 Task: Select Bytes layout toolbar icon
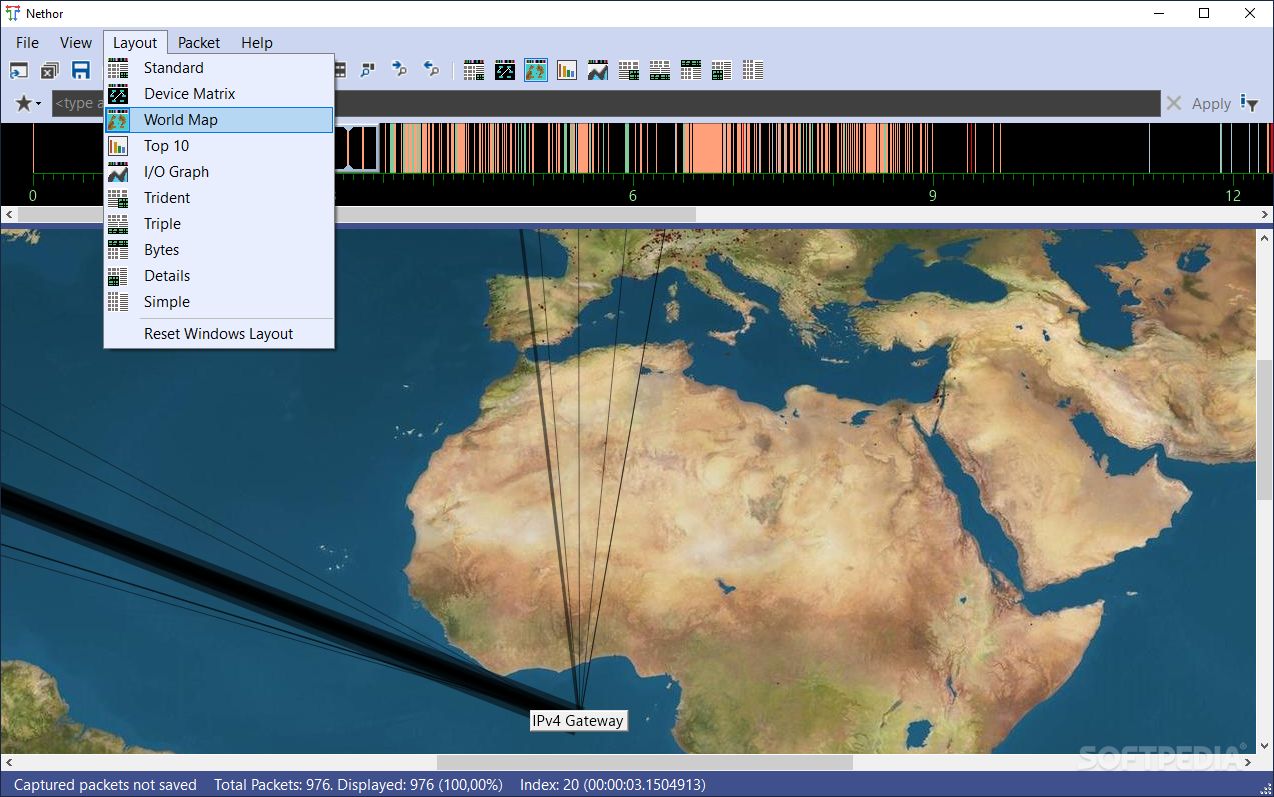(x=691, y=70)
